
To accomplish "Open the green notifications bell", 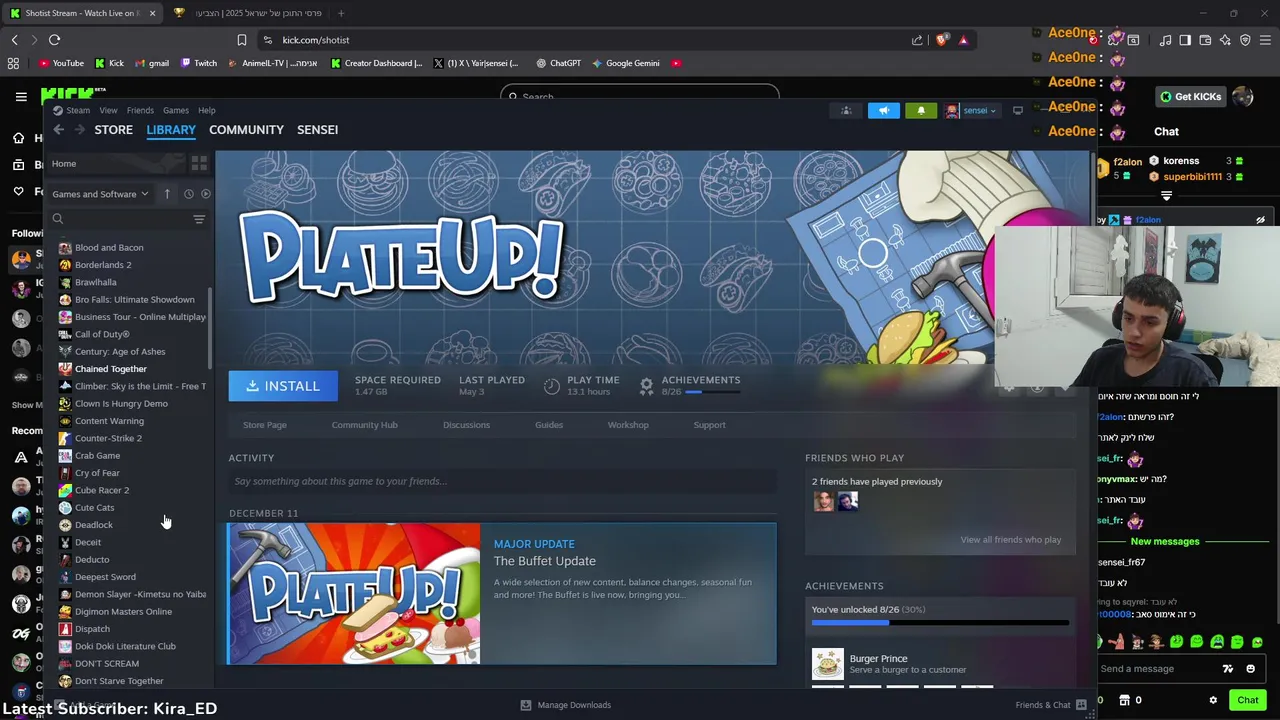I will pos(921,110).
